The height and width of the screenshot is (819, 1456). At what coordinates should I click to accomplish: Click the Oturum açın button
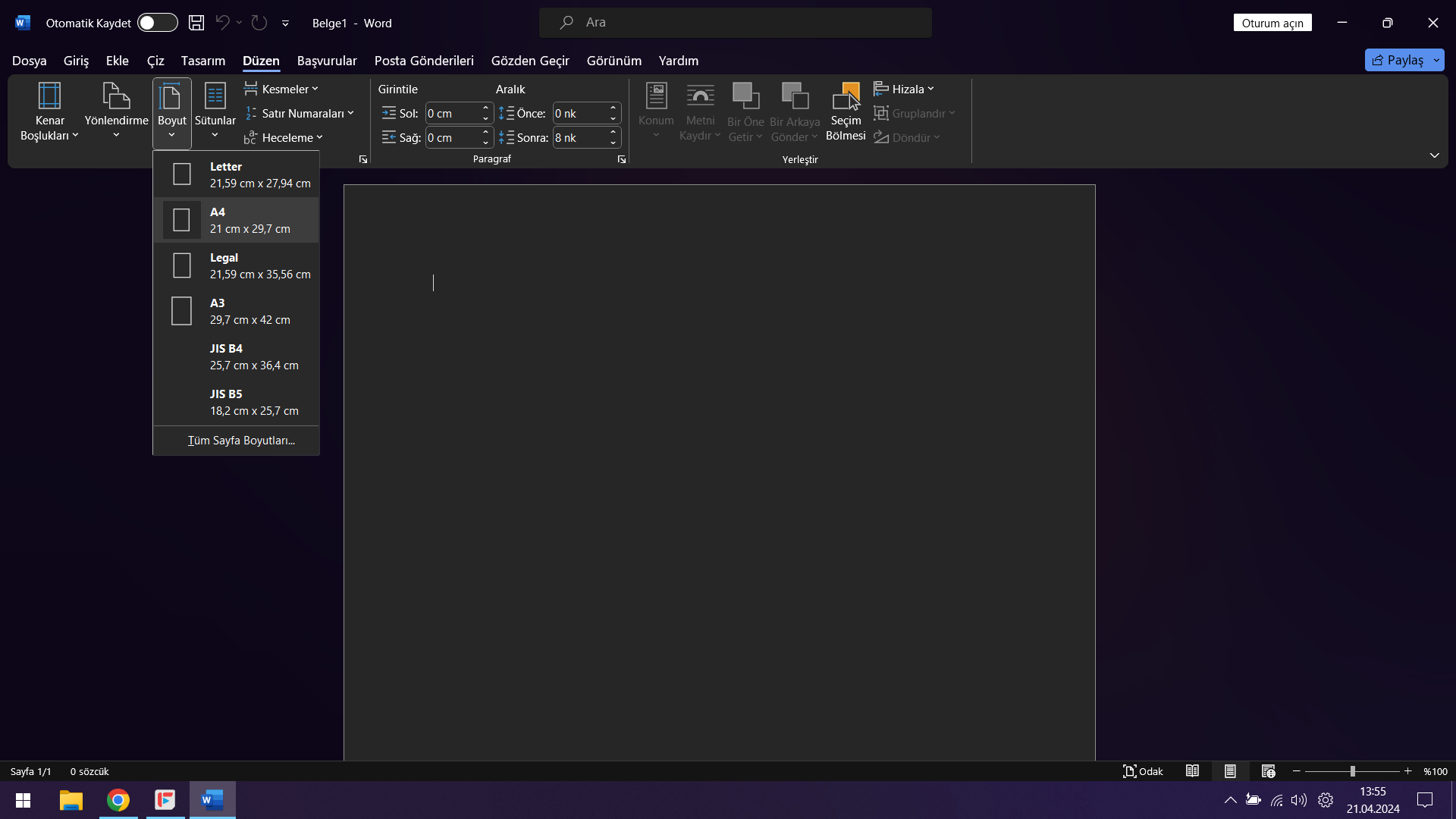click(x=1272, y=23)
